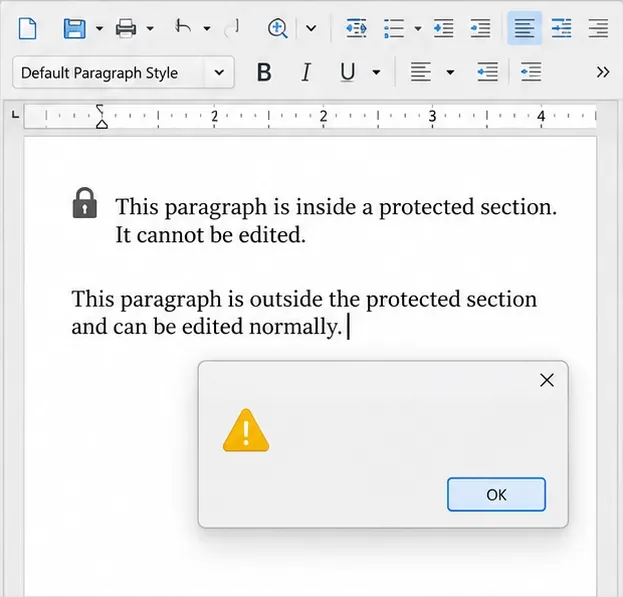The height and width of the screenshot is (597, 623).
Task: Click the indent icon right after the alignment dropdown arrow
Action: coord(488,72)
